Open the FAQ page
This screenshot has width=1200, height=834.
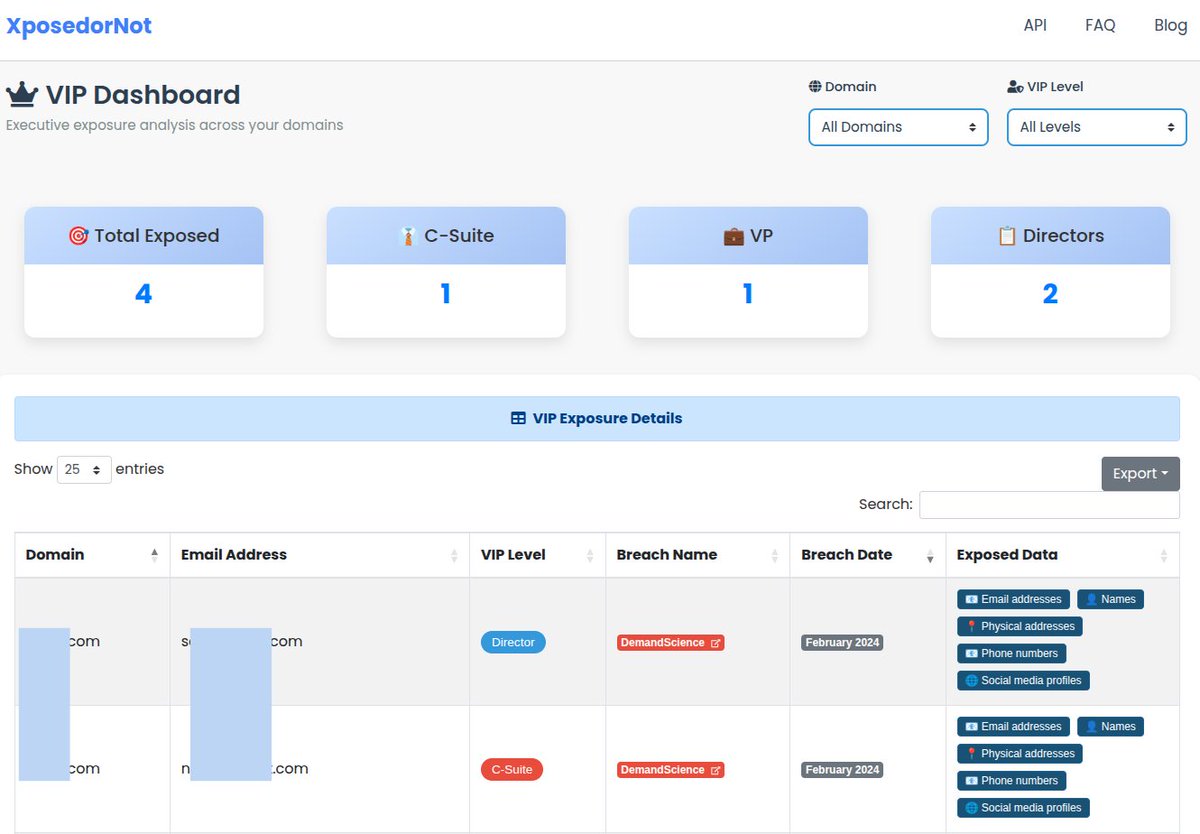click(1100, 26)
